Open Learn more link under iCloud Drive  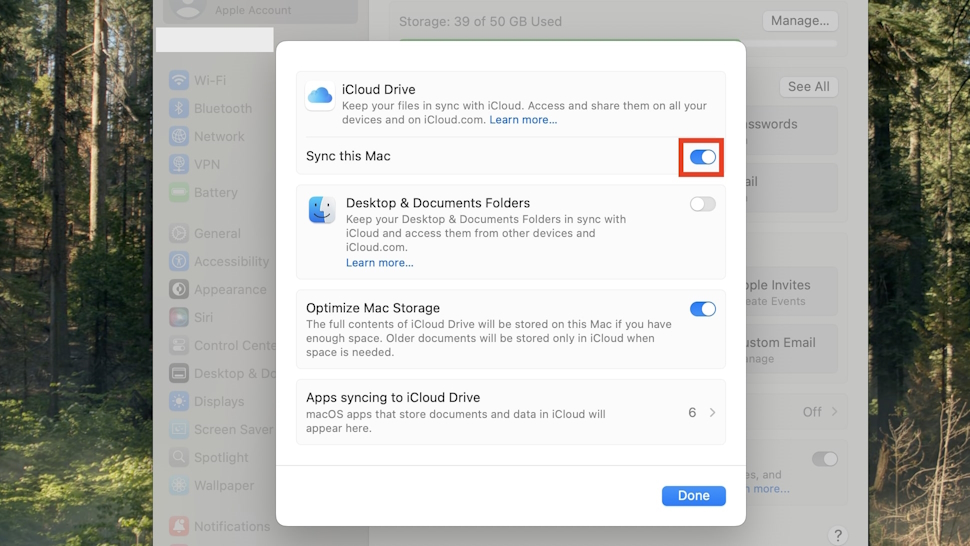coord(523,120)
